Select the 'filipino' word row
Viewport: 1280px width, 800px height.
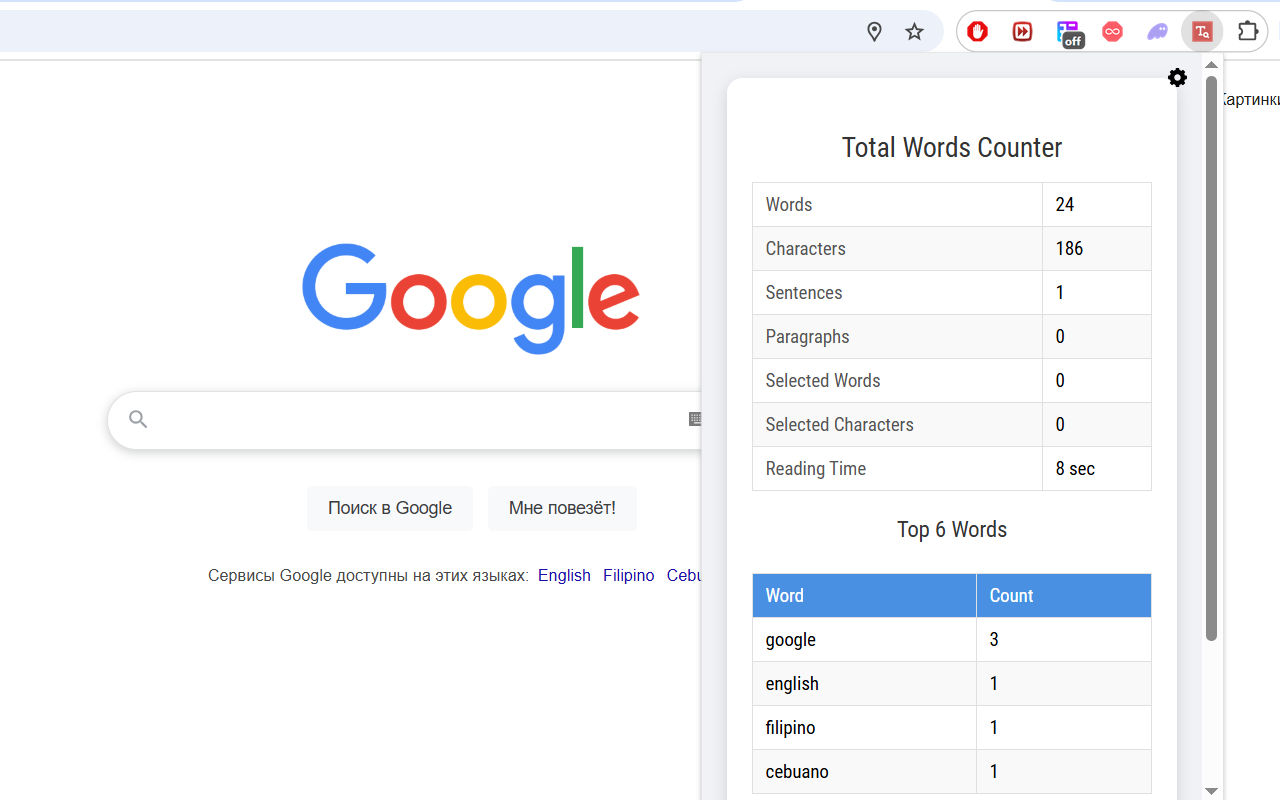pos(952,728)
